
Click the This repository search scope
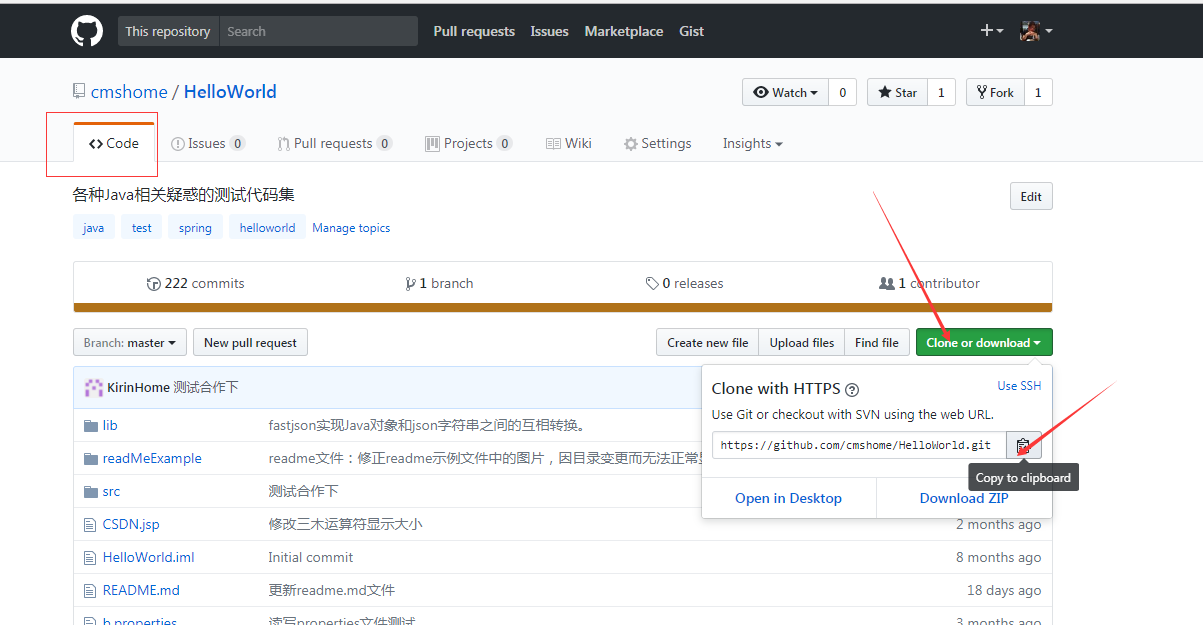[168, 31]
